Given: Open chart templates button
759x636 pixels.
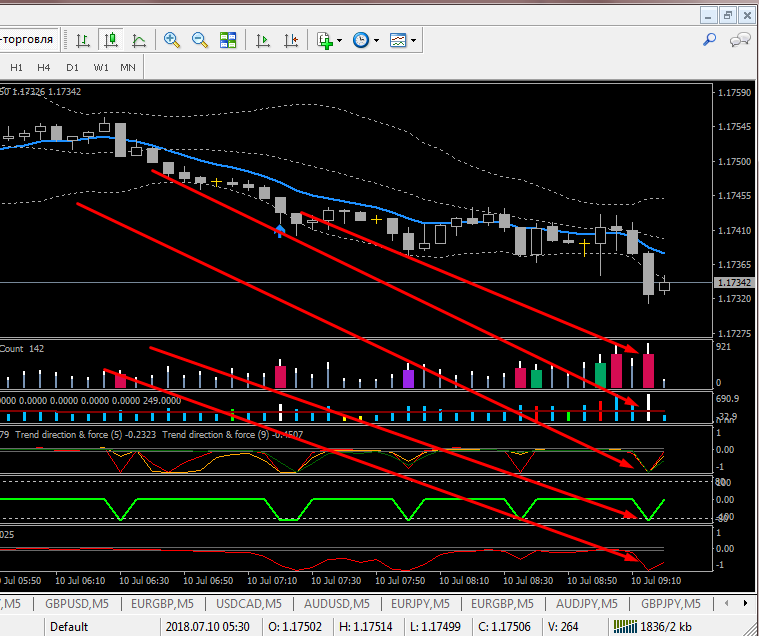Looking at the screenshot, I should (x=398, y=40).
